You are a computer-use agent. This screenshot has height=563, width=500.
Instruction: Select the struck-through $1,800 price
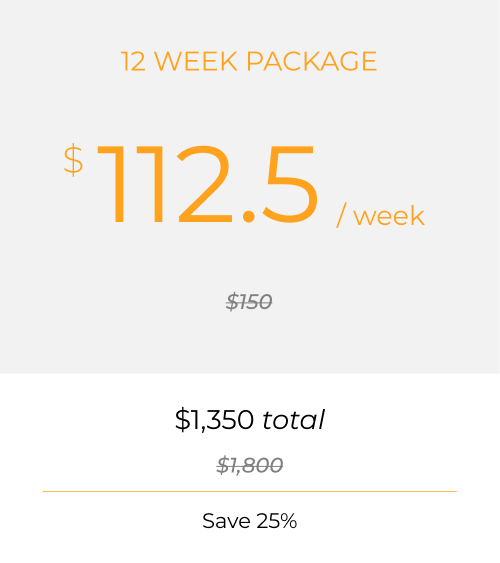[250, 465]
